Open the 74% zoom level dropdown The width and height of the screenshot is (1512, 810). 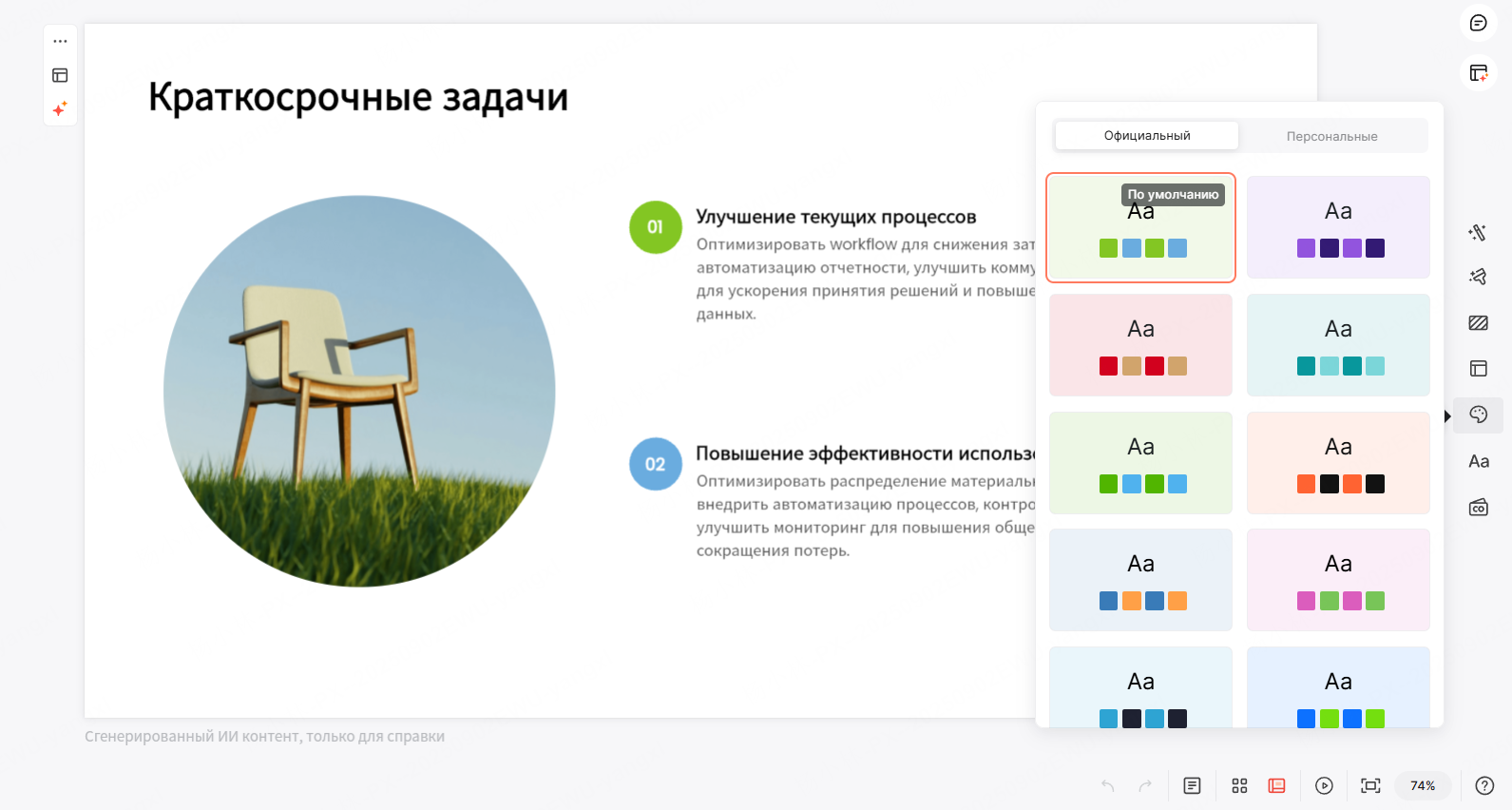tap(1422, 785)
